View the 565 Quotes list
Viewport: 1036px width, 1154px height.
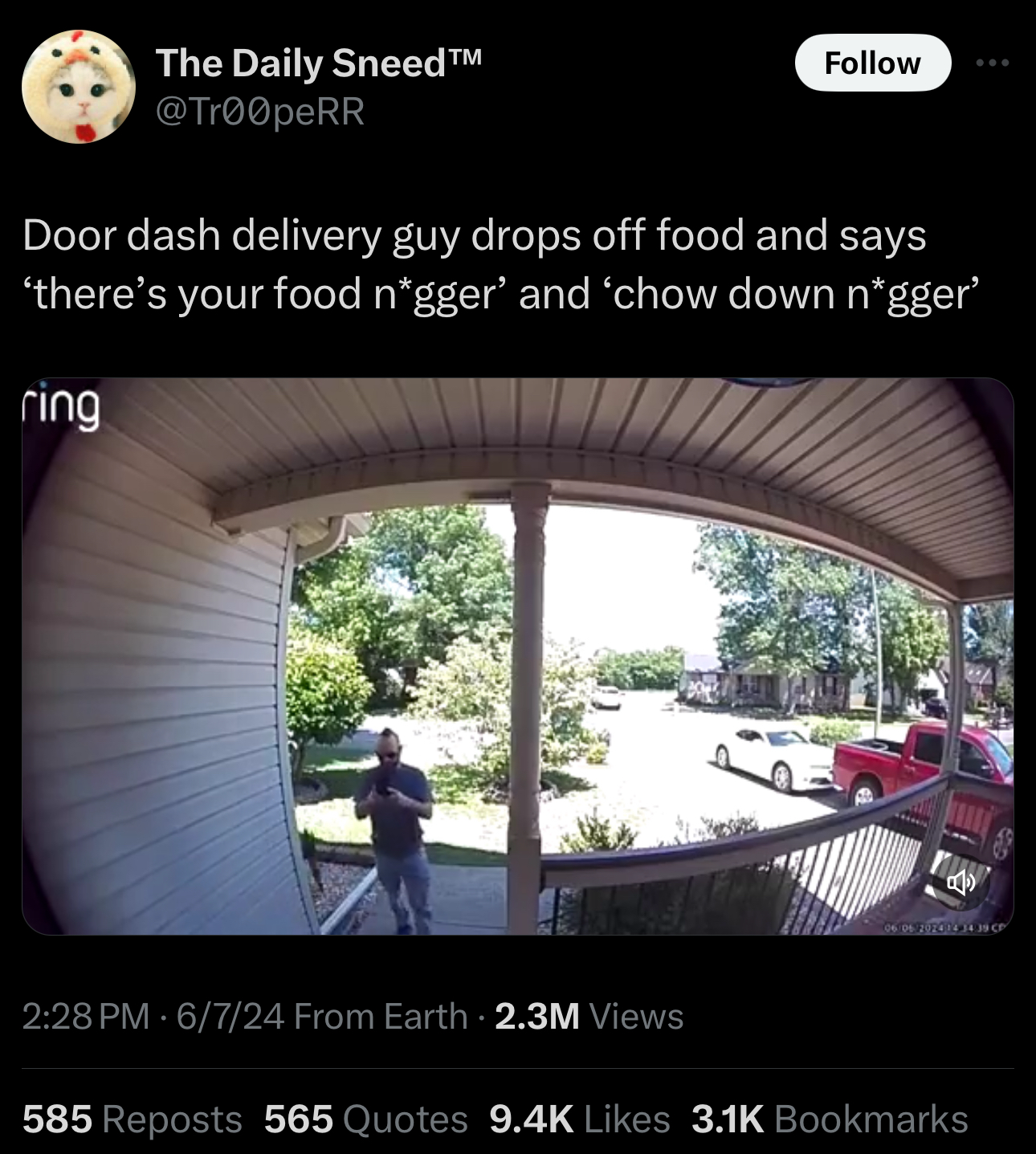point(366,1119)
